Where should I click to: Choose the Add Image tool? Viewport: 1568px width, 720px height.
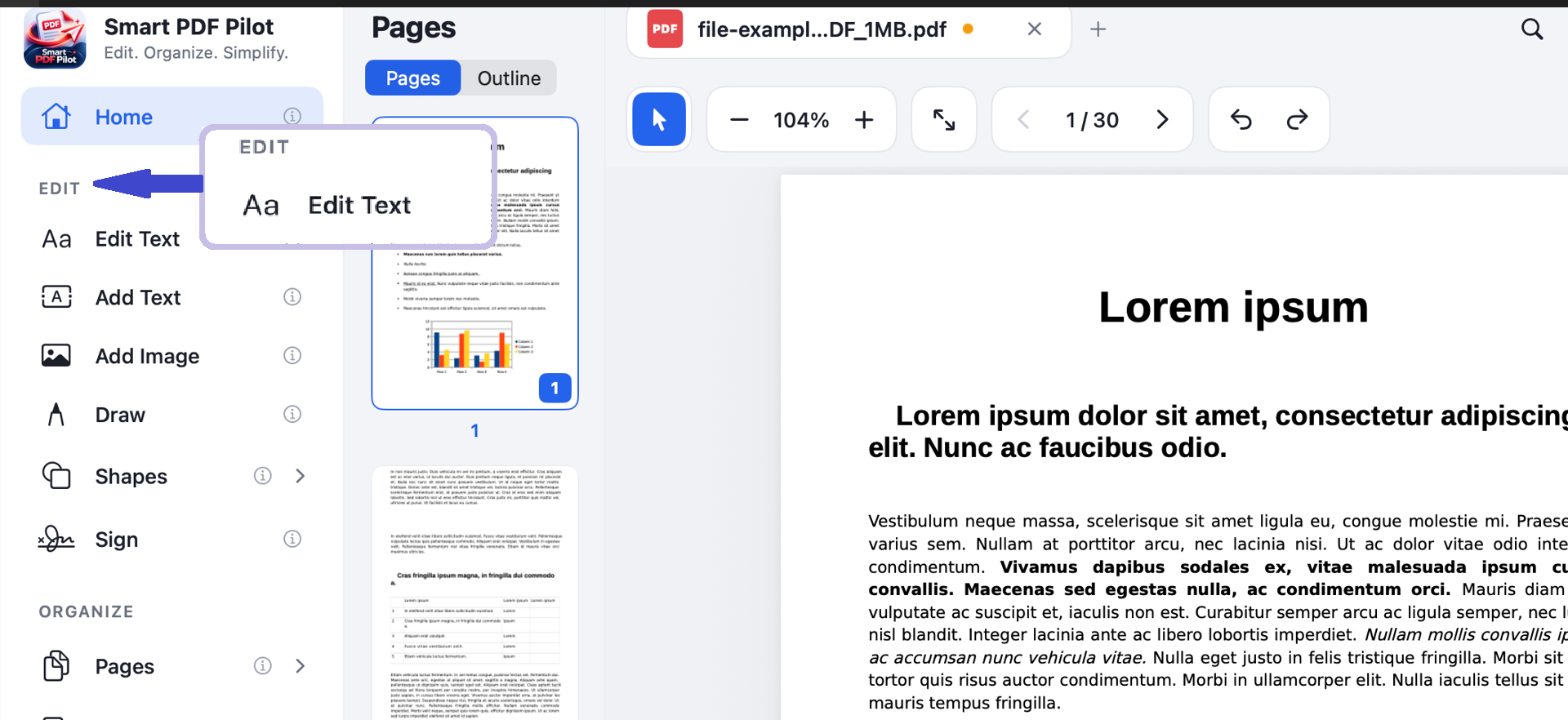[147, 357]
